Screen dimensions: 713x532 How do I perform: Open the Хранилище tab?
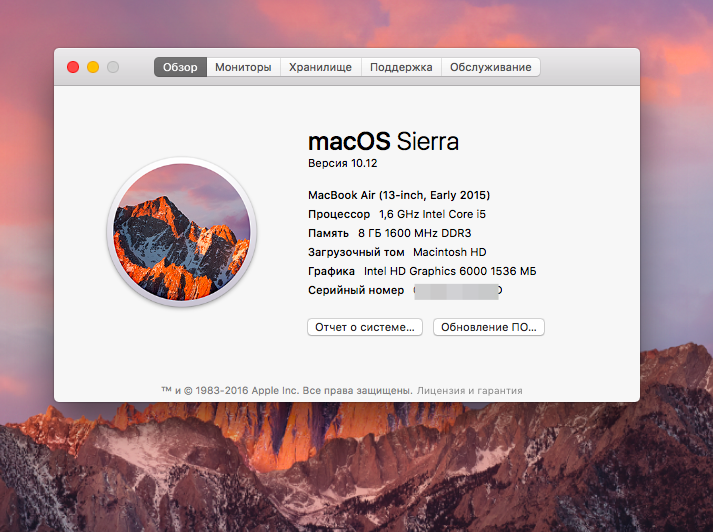pos(321,67)
